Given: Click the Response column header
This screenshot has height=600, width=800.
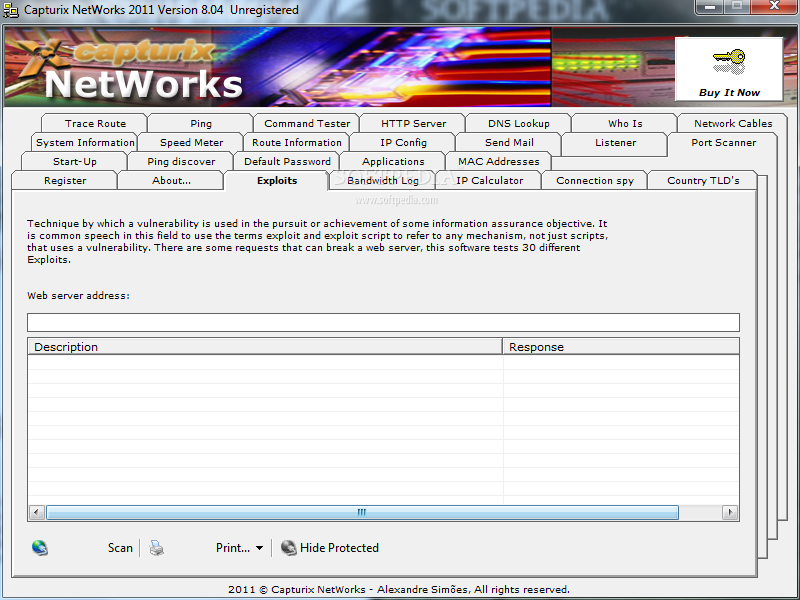Looking at the screenshot, I should [621, 347].
